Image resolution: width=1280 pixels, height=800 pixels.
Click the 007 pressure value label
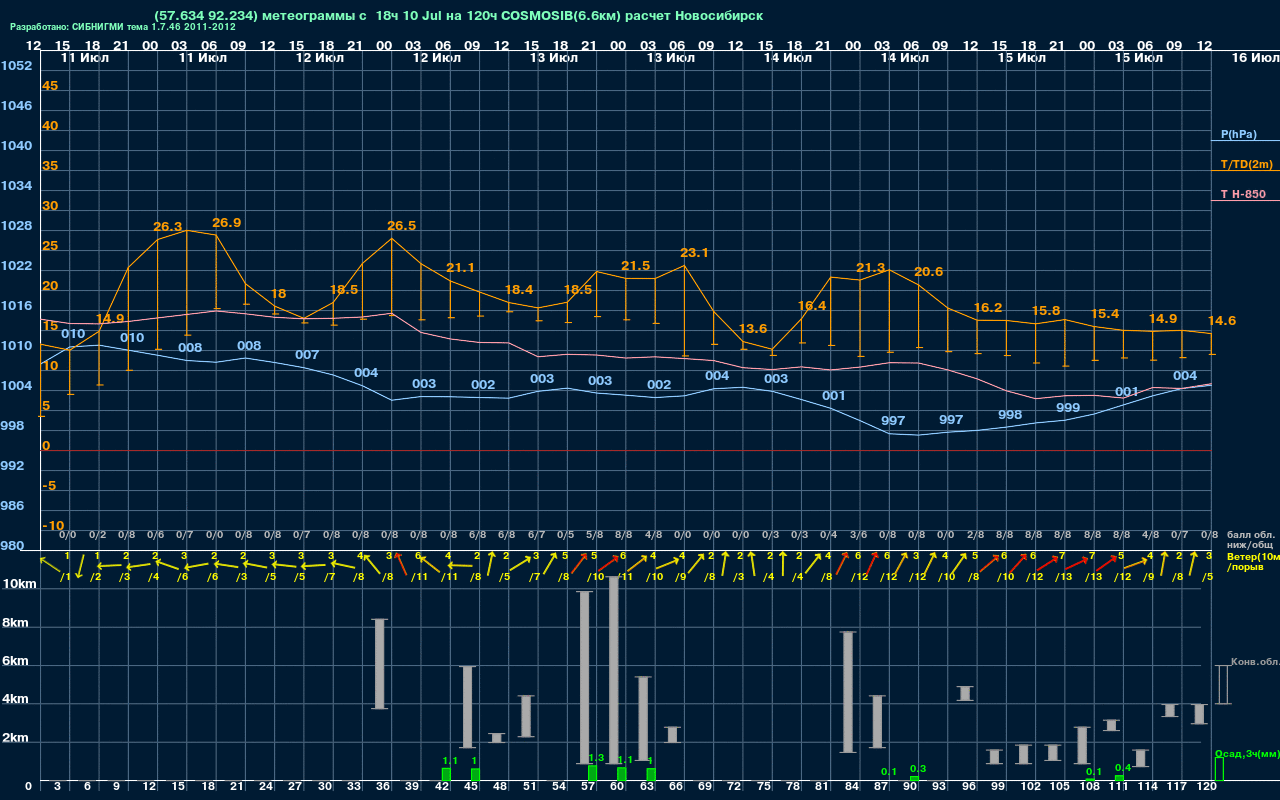(x=307, y=355)
